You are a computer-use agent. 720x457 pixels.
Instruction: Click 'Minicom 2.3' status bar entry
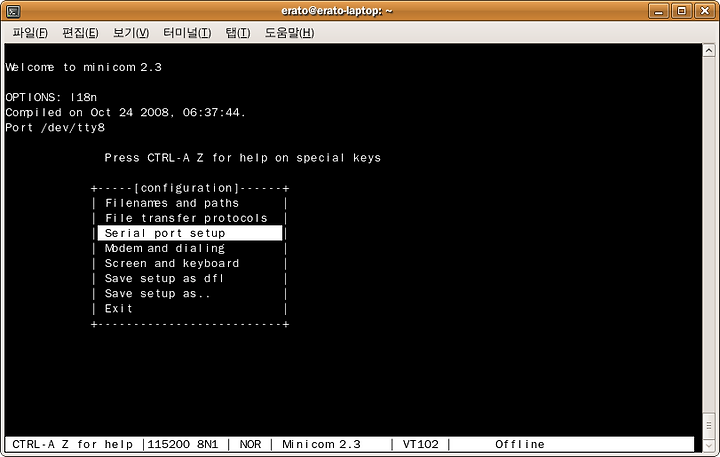pyautogui.click(x=321, y=445)
